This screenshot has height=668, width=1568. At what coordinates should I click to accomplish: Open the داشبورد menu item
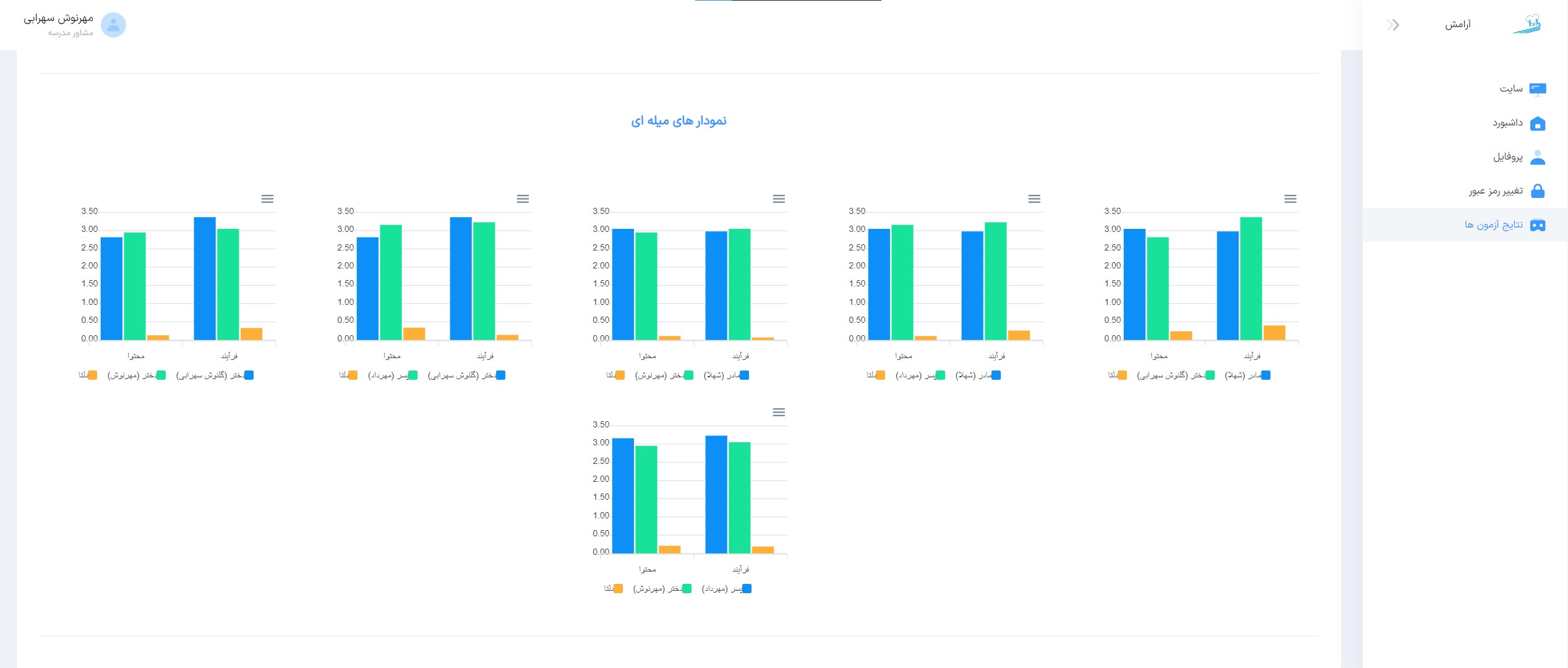click(1507, 123)
